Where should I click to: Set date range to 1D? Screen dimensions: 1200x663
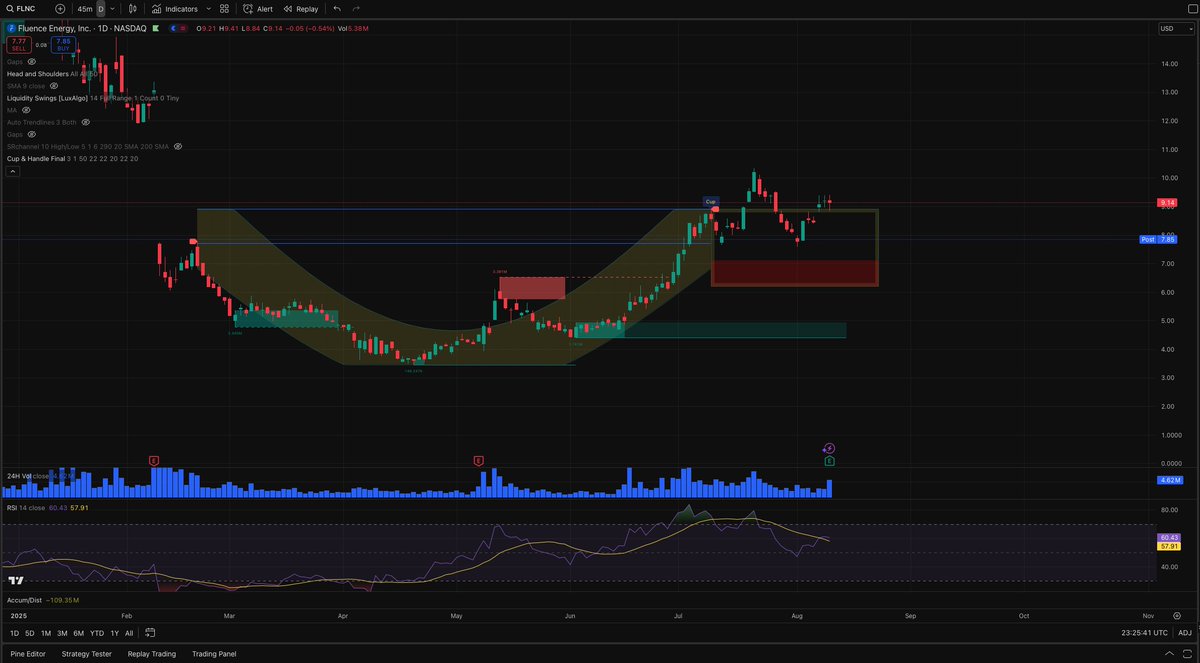(x=15, y=633)
